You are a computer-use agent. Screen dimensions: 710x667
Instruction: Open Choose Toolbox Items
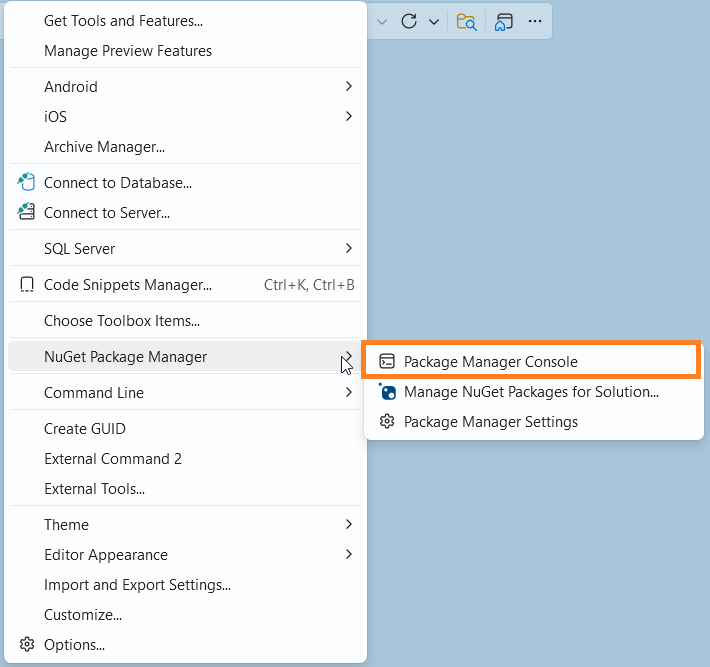(185, 321)
